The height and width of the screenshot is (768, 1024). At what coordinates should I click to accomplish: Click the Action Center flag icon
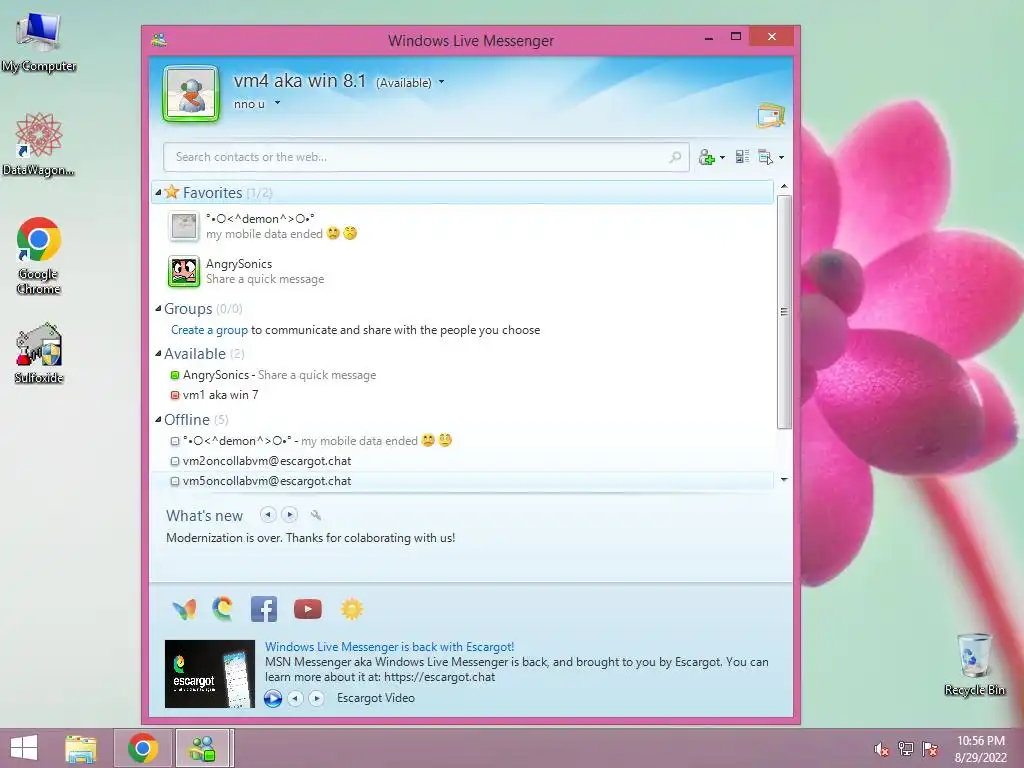(x=930, y=749)
